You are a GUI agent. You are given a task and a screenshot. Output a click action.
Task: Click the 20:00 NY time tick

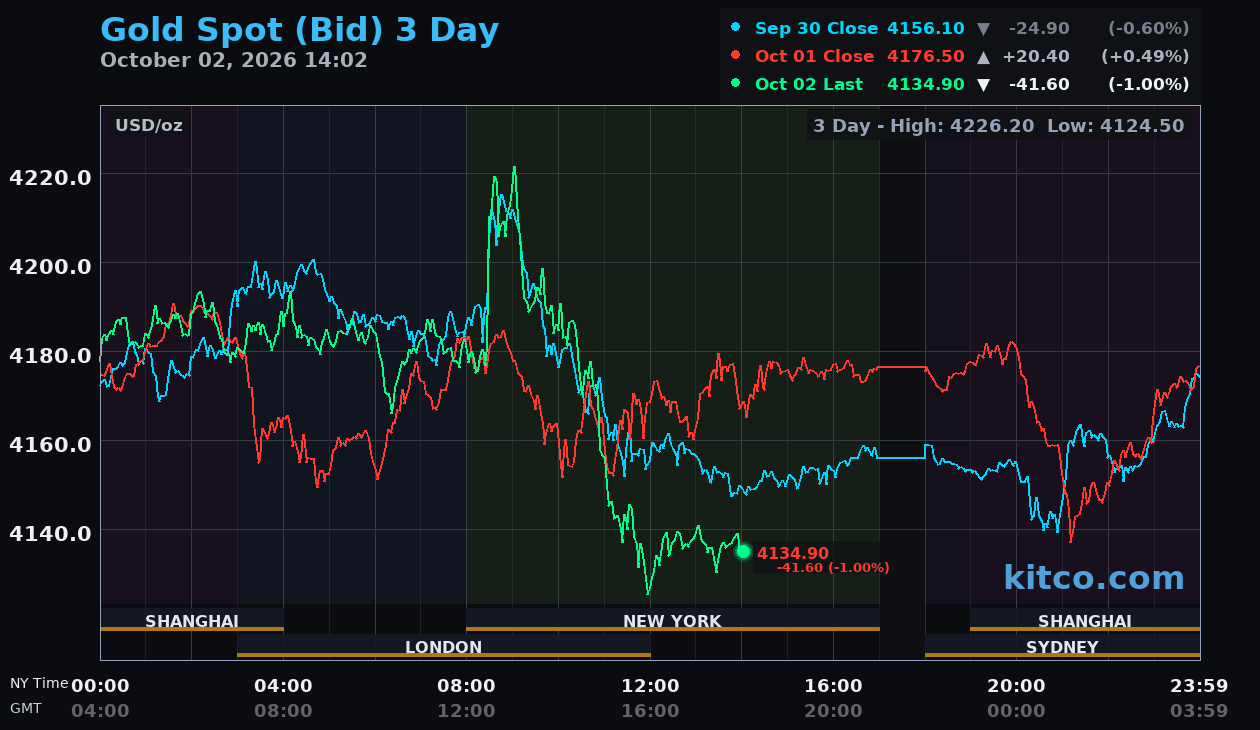(1016, 686)
